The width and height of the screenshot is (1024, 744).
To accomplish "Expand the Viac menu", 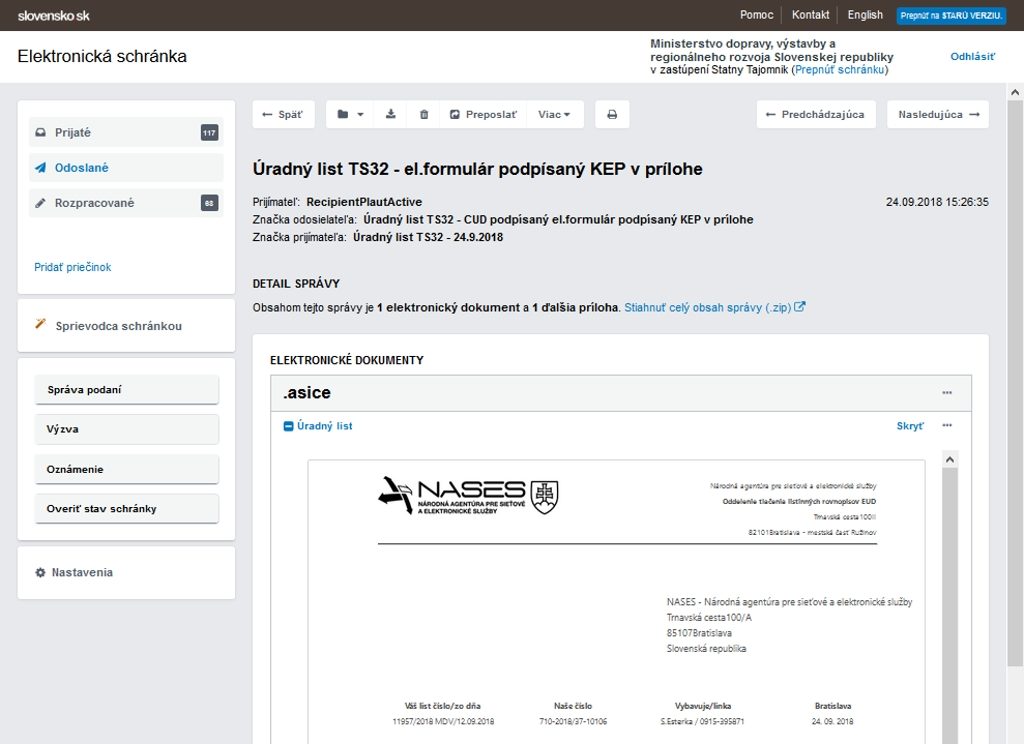I will coord(554,114).
